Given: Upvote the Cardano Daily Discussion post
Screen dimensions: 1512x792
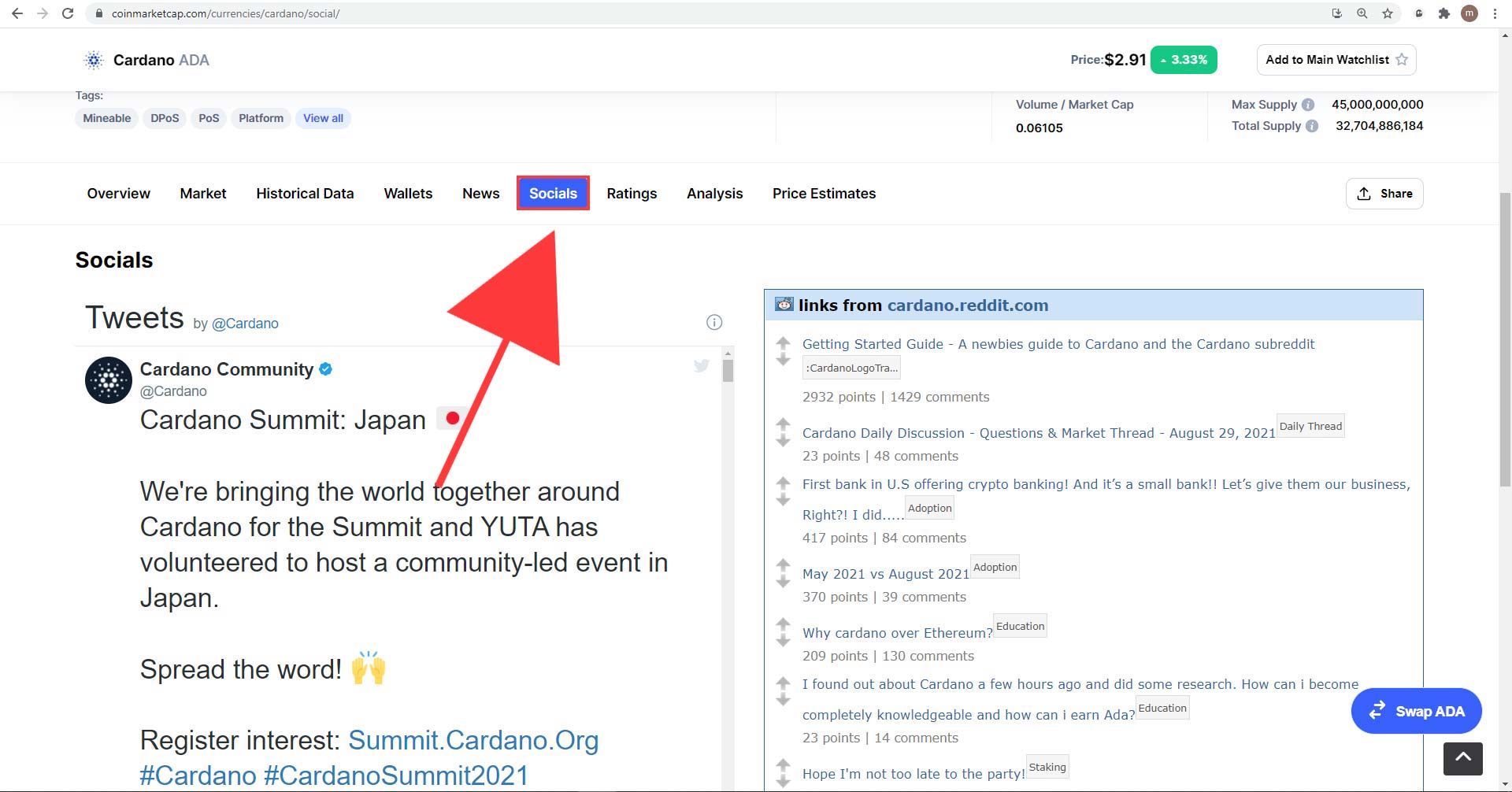Looking at the screenshot, I should 783,424.
